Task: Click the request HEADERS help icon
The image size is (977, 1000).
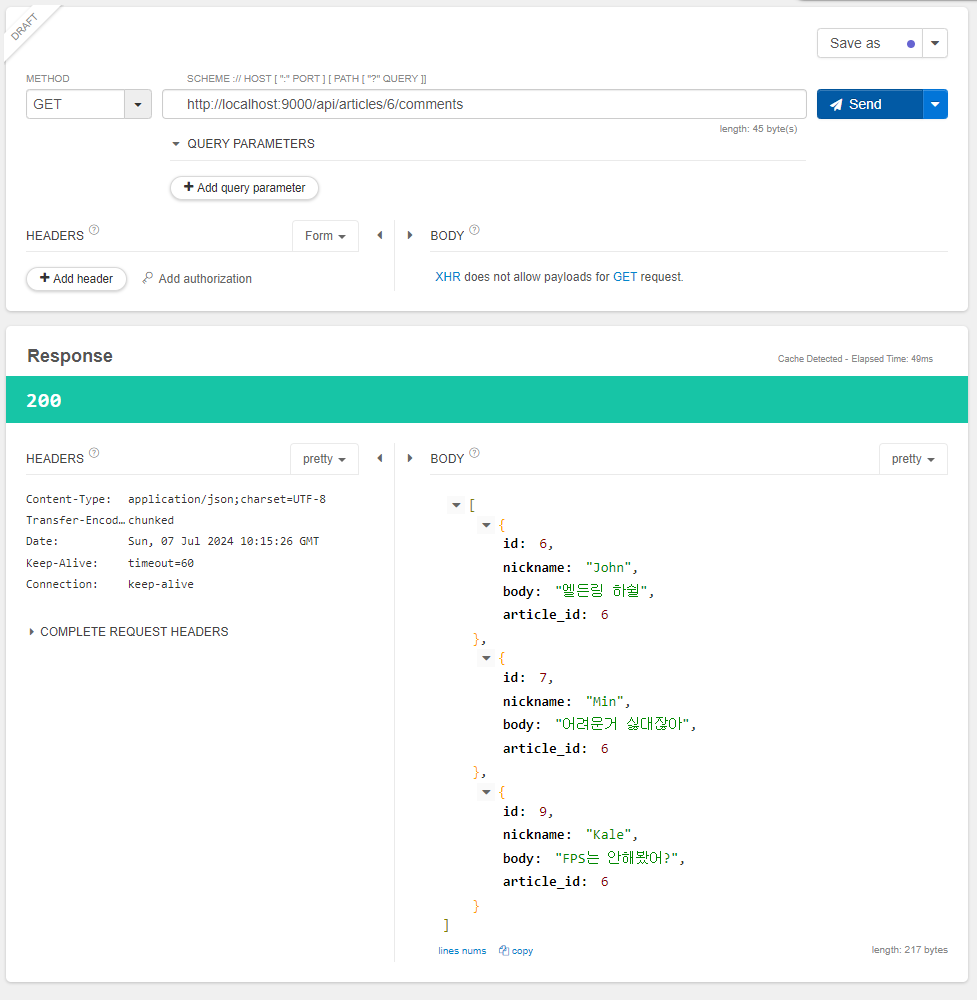Action: tap(94, 230)
